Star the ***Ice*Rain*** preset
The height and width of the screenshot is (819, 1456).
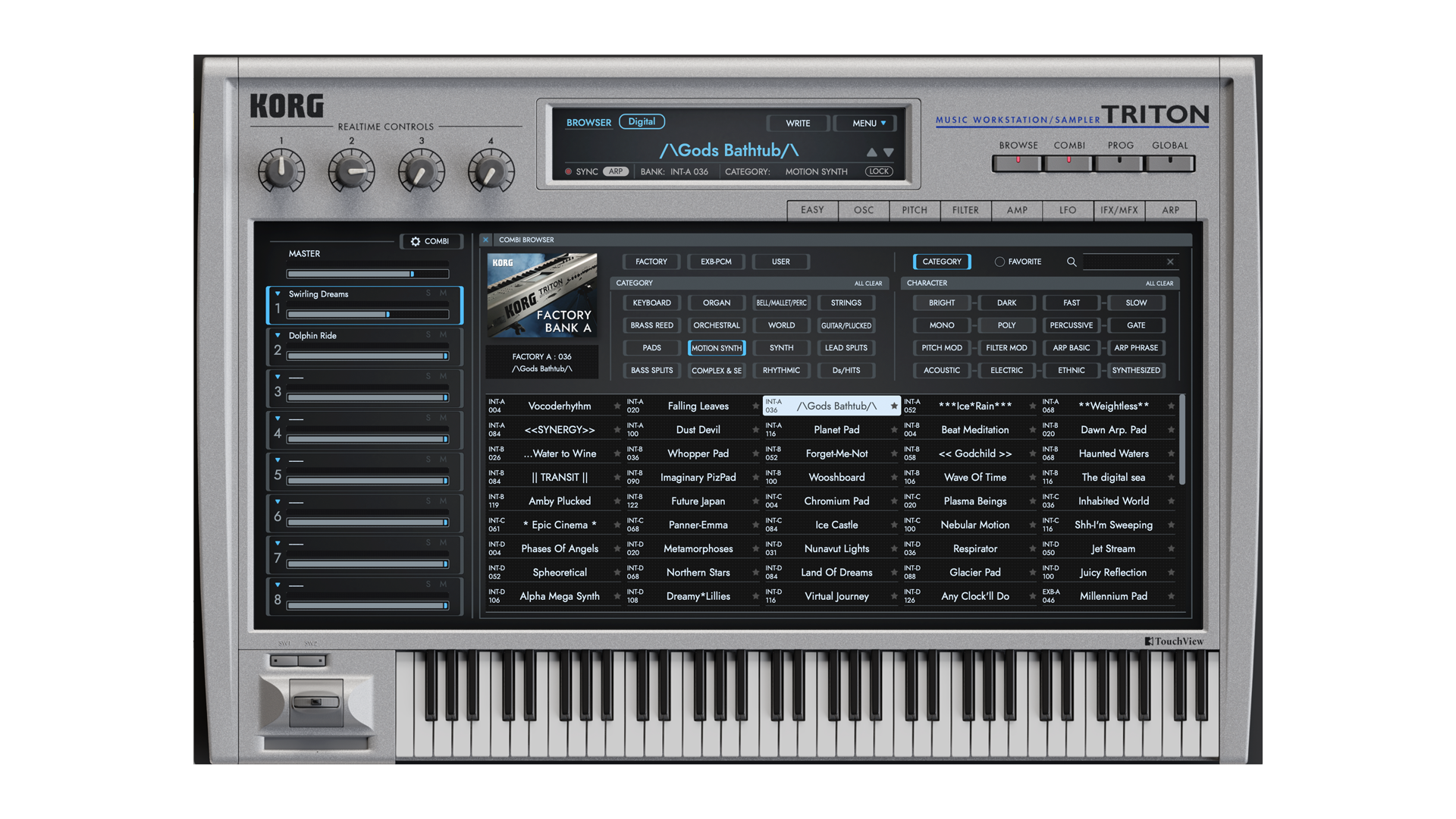[1033, 406]
